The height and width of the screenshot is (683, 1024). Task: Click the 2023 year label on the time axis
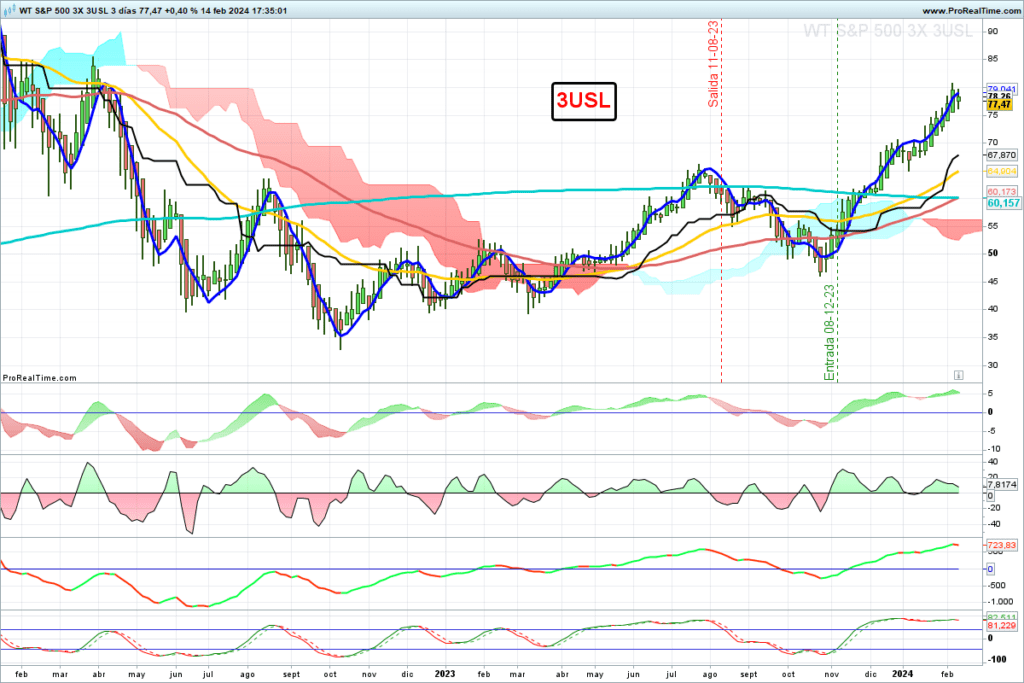445,673
